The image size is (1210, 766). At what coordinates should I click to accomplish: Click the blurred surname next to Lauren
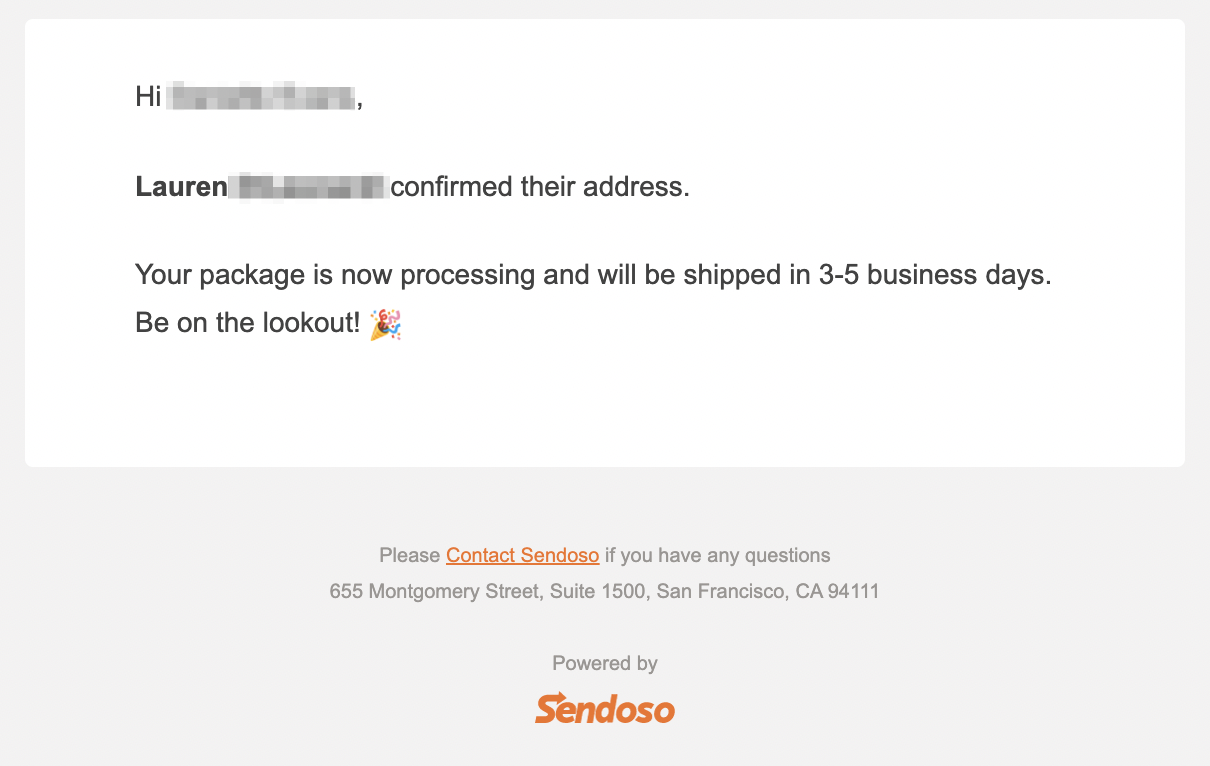tap(308, 187)
